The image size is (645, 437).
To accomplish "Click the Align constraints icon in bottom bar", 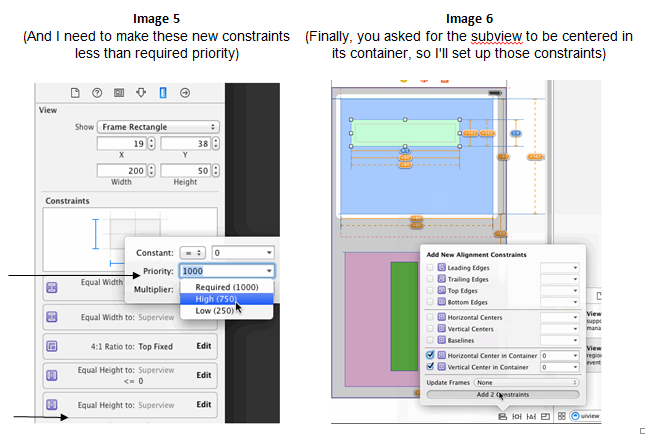I will (501, 414).
